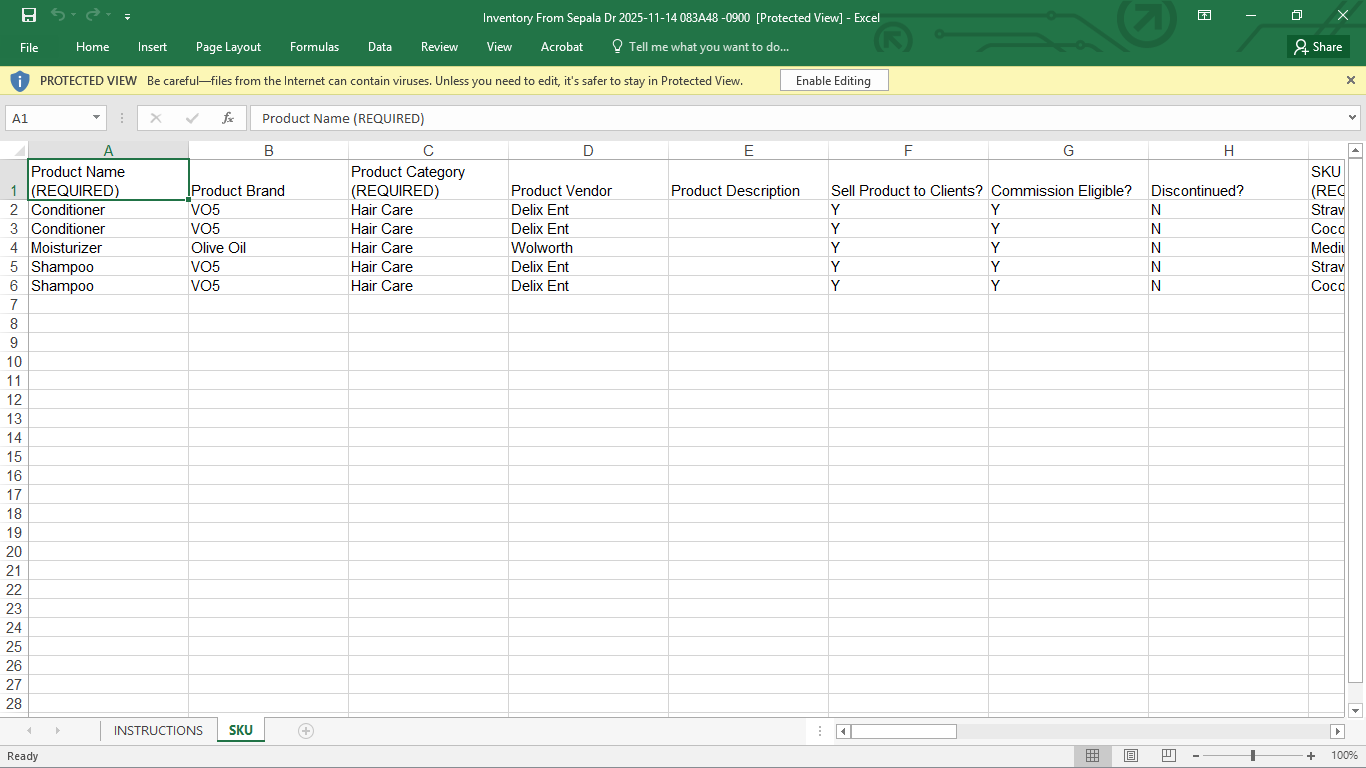Click inside the Name Box

48,118
